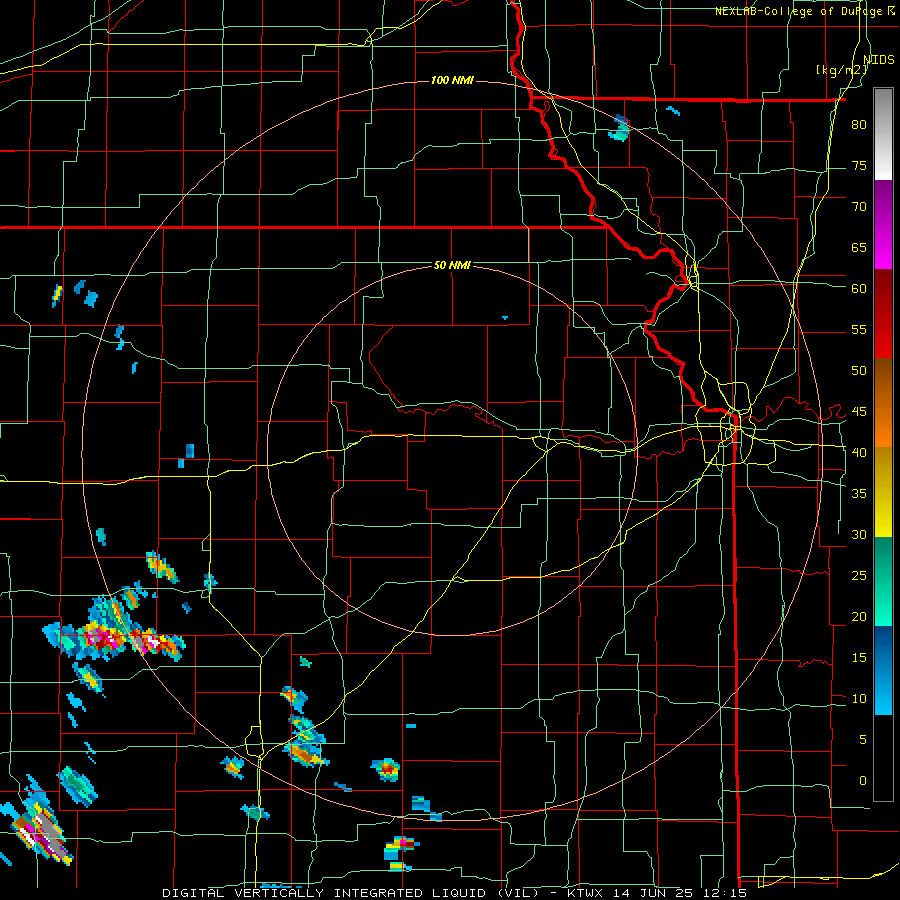900x900 pixels.
Task: Click the 50 value on the legend scale
Action: coord(859,371)
